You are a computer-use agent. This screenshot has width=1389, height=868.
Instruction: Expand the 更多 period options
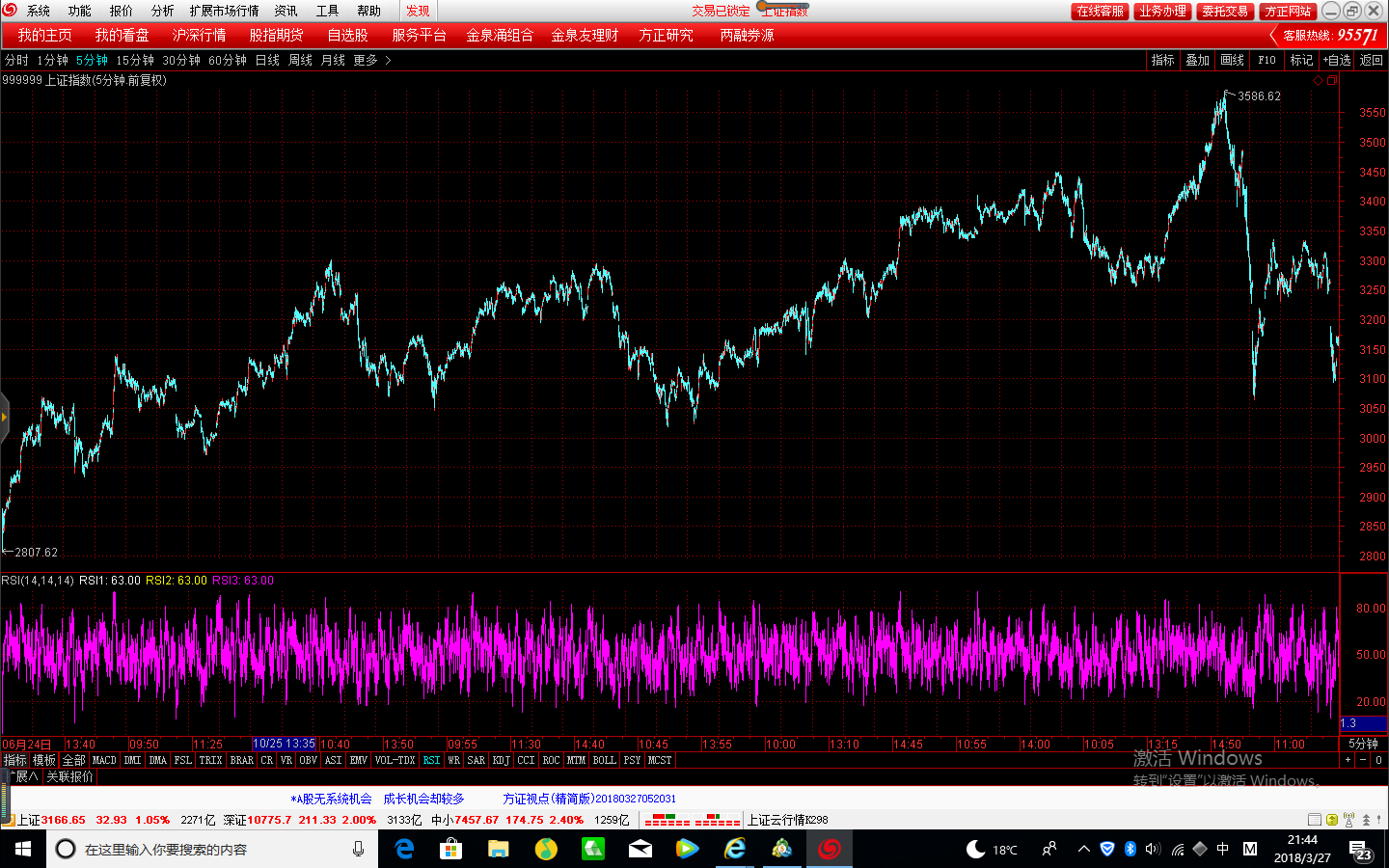(x=371, y=60)
